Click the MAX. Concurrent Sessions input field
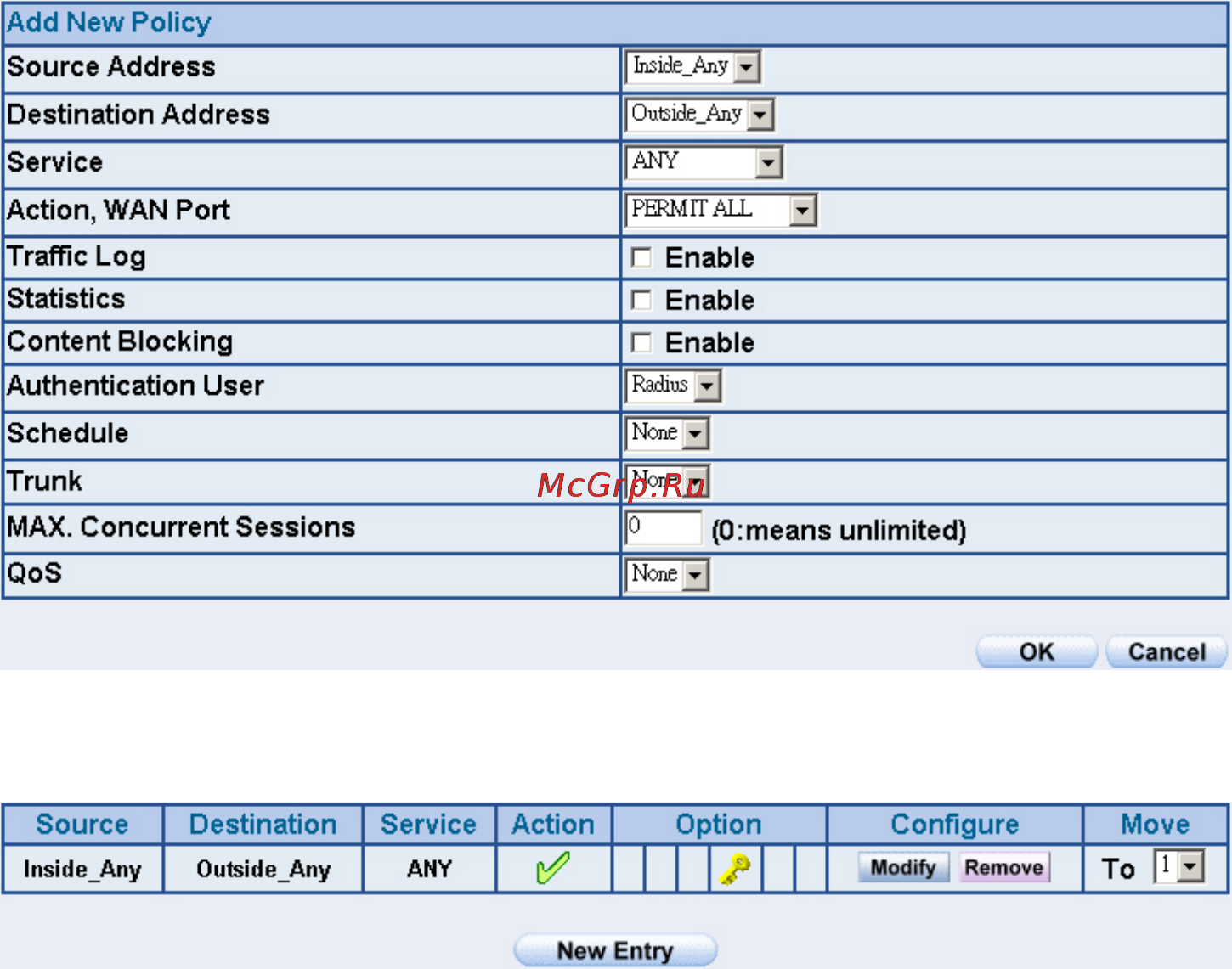 pyautogui.click(x=664, y=527)
